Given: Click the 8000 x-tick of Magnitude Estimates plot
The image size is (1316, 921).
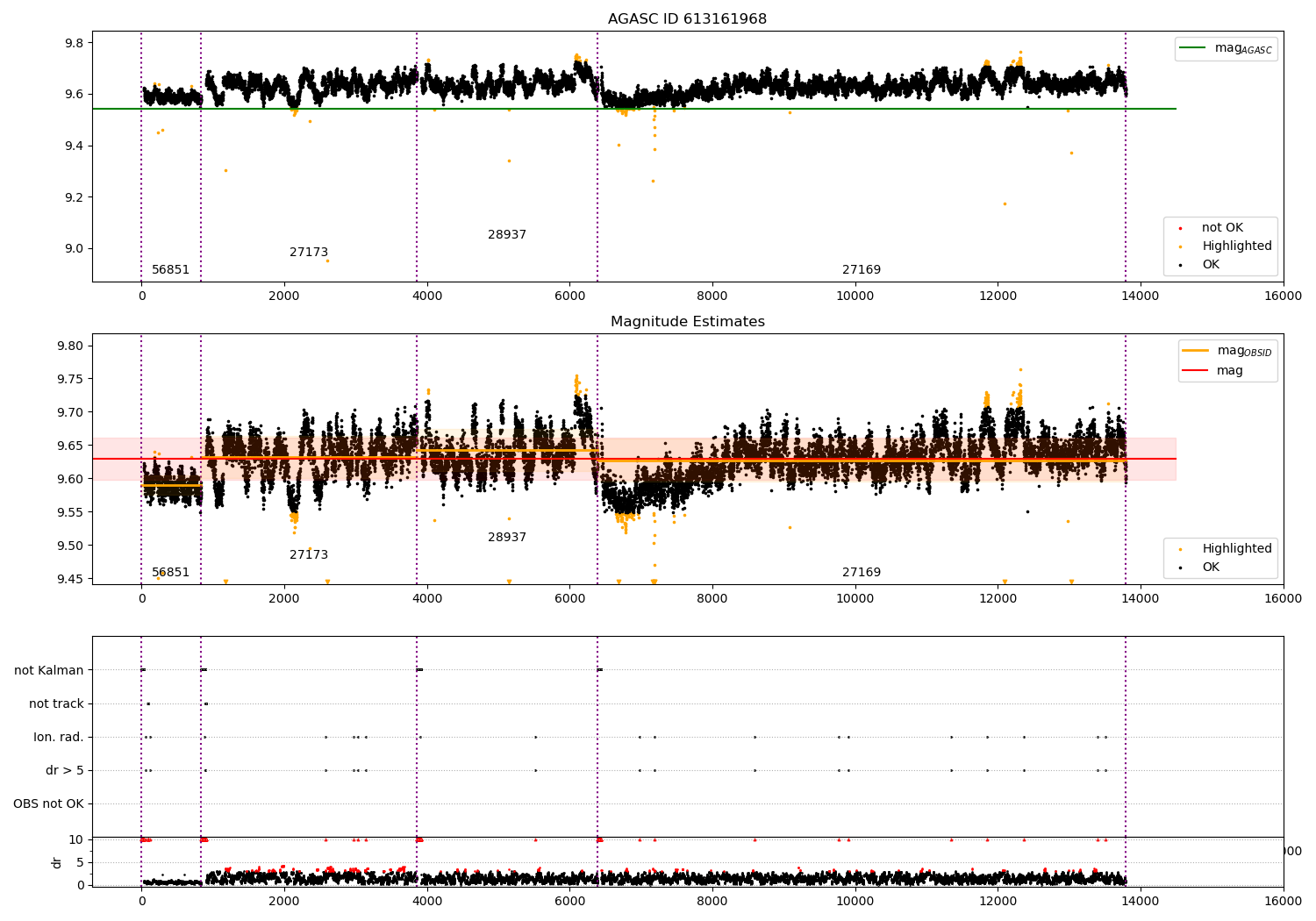Looking at the screenshot, I should point(712,599).
